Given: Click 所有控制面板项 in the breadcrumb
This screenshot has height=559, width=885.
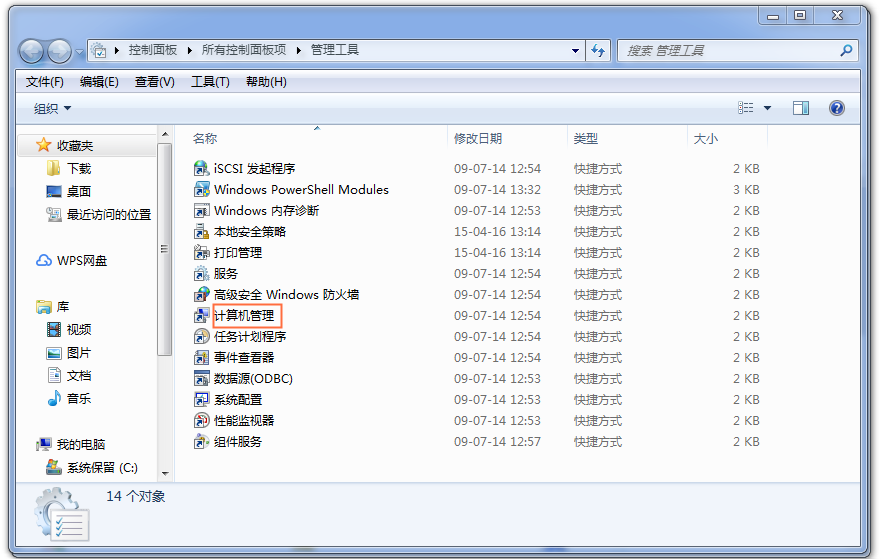Looking at the screenshot, I should [x=244, y=50].
